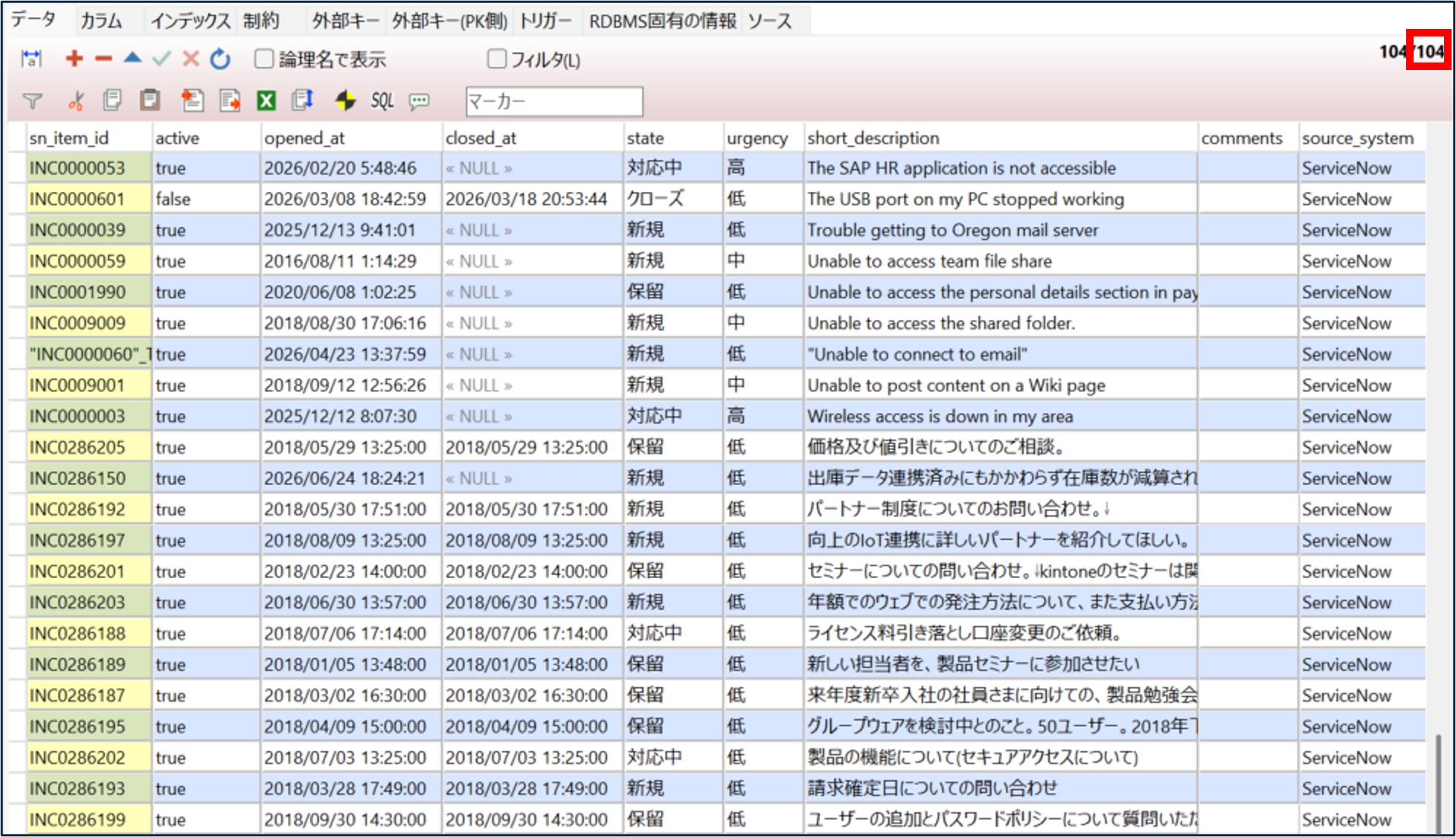The height and width of the screenshot is (837, 1456).
Task: Select the INC0001990 cell
Action: click(x=89, y=292)
